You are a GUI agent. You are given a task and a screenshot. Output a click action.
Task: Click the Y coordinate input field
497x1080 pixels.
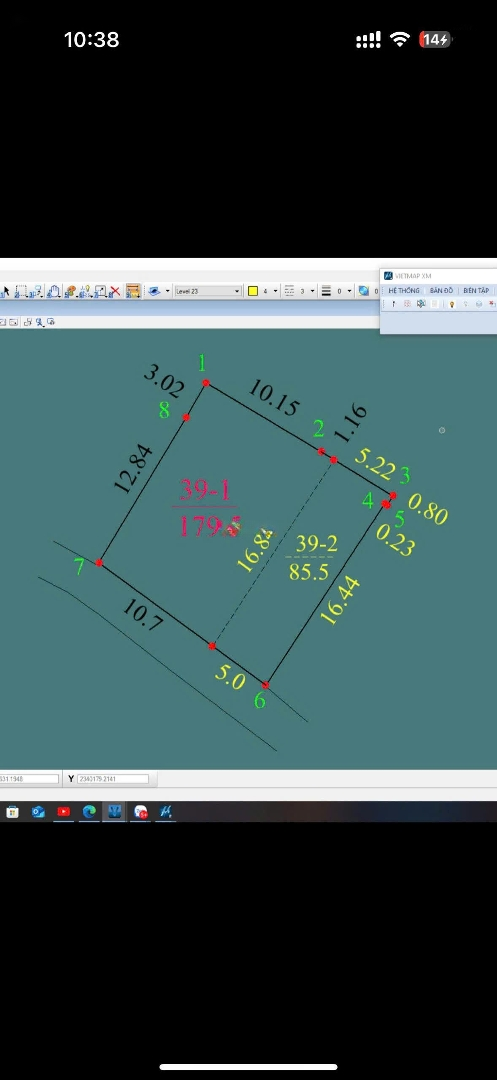pos(113,779)
